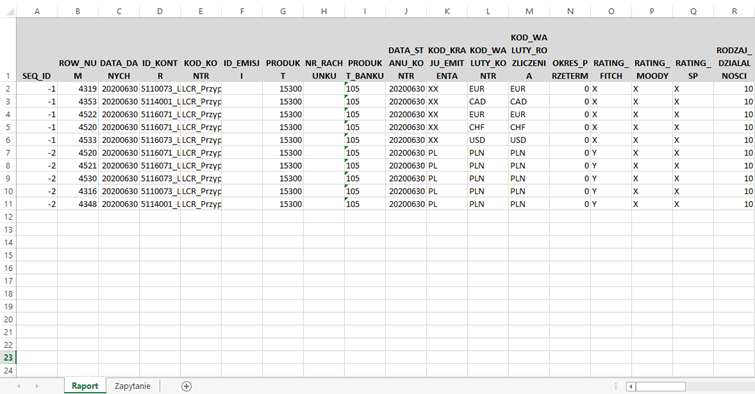Click the horizontal scrollbar left arrow
755x394 pixels.
[630, 386]
